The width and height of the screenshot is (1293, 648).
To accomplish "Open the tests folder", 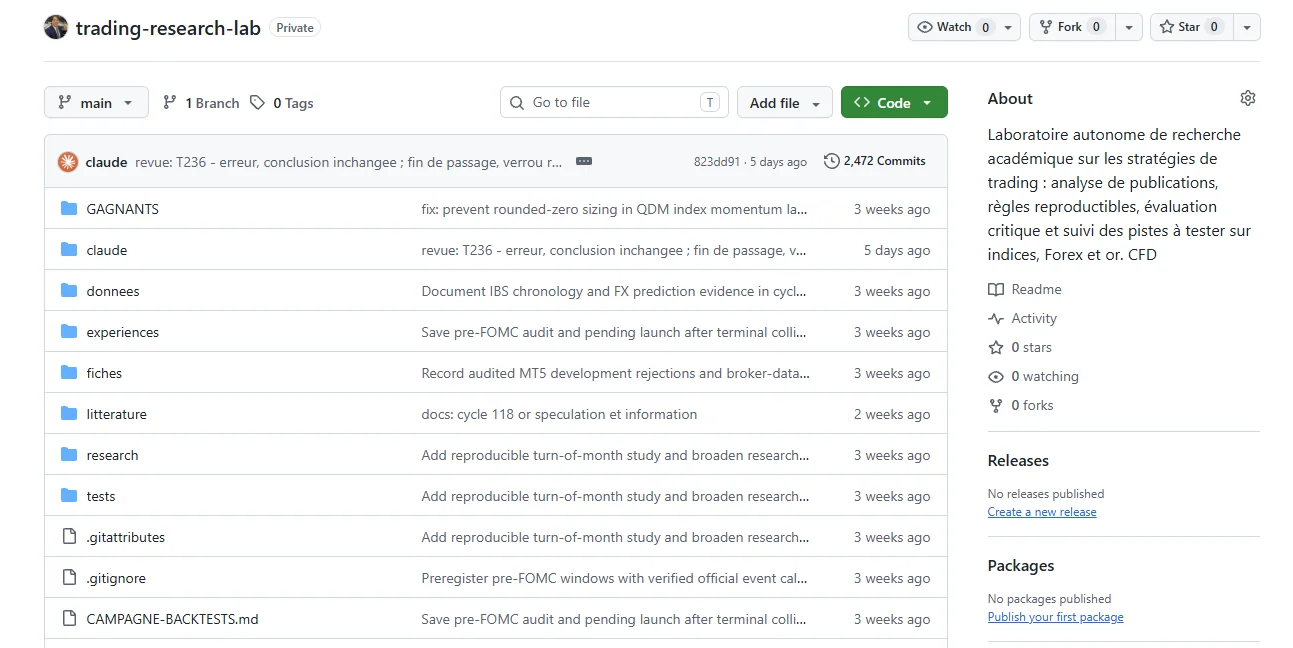I will pyautogui.click(x=101, y=496).
